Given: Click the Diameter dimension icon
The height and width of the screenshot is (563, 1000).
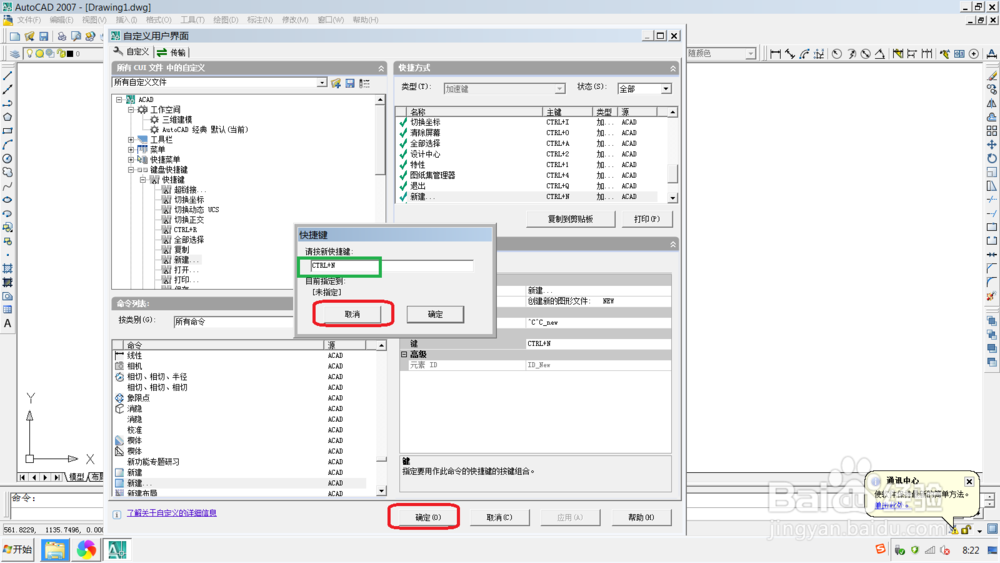Looking at the screenshot, I should (x=865, y=54).
